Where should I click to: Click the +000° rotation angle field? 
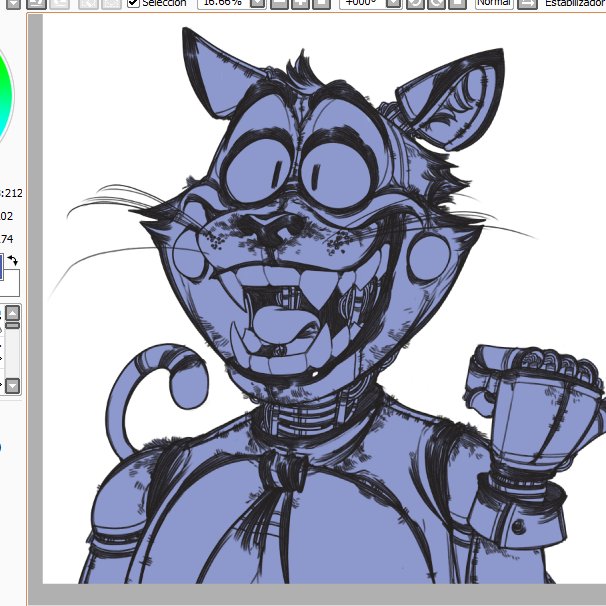[362, 3]
